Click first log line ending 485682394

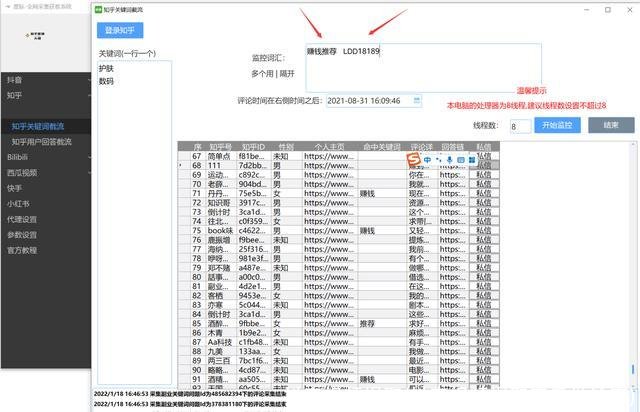(x=190, y=394)
